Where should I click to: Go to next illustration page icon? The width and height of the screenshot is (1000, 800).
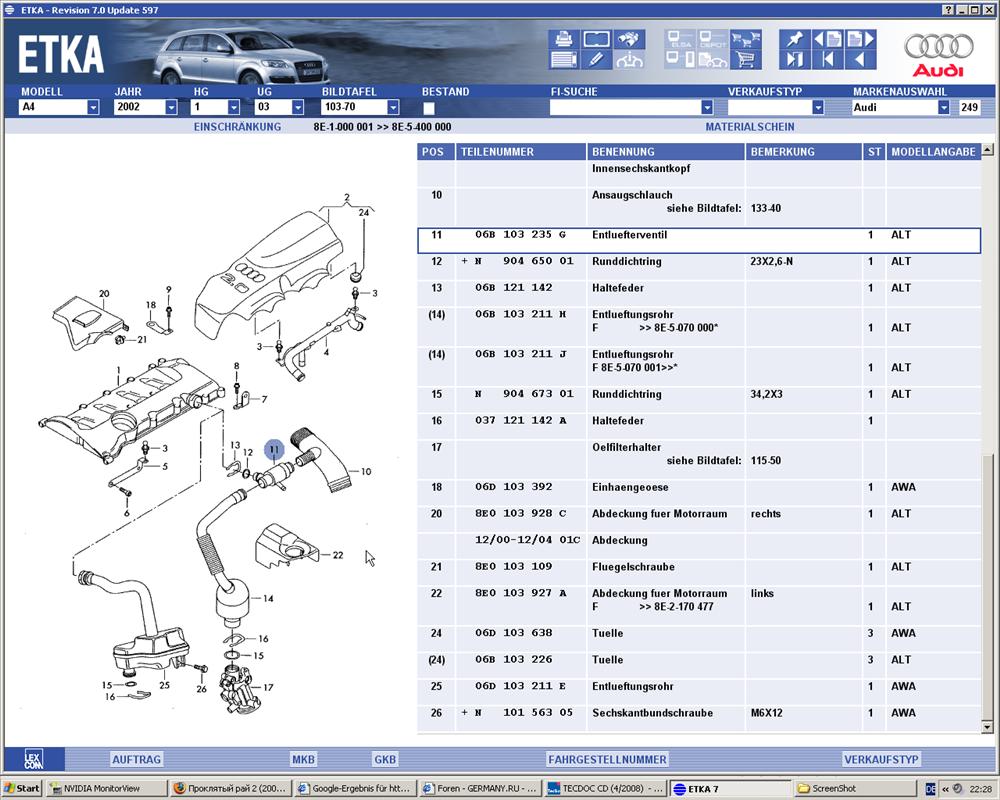point(860,40)
